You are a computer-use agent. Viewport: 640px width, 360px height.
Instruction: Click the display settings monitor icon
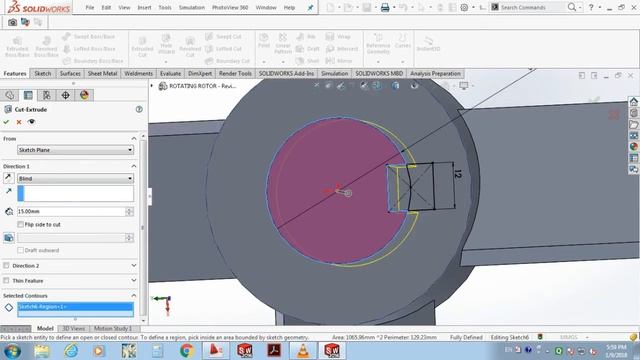click(x=464, y=85)
